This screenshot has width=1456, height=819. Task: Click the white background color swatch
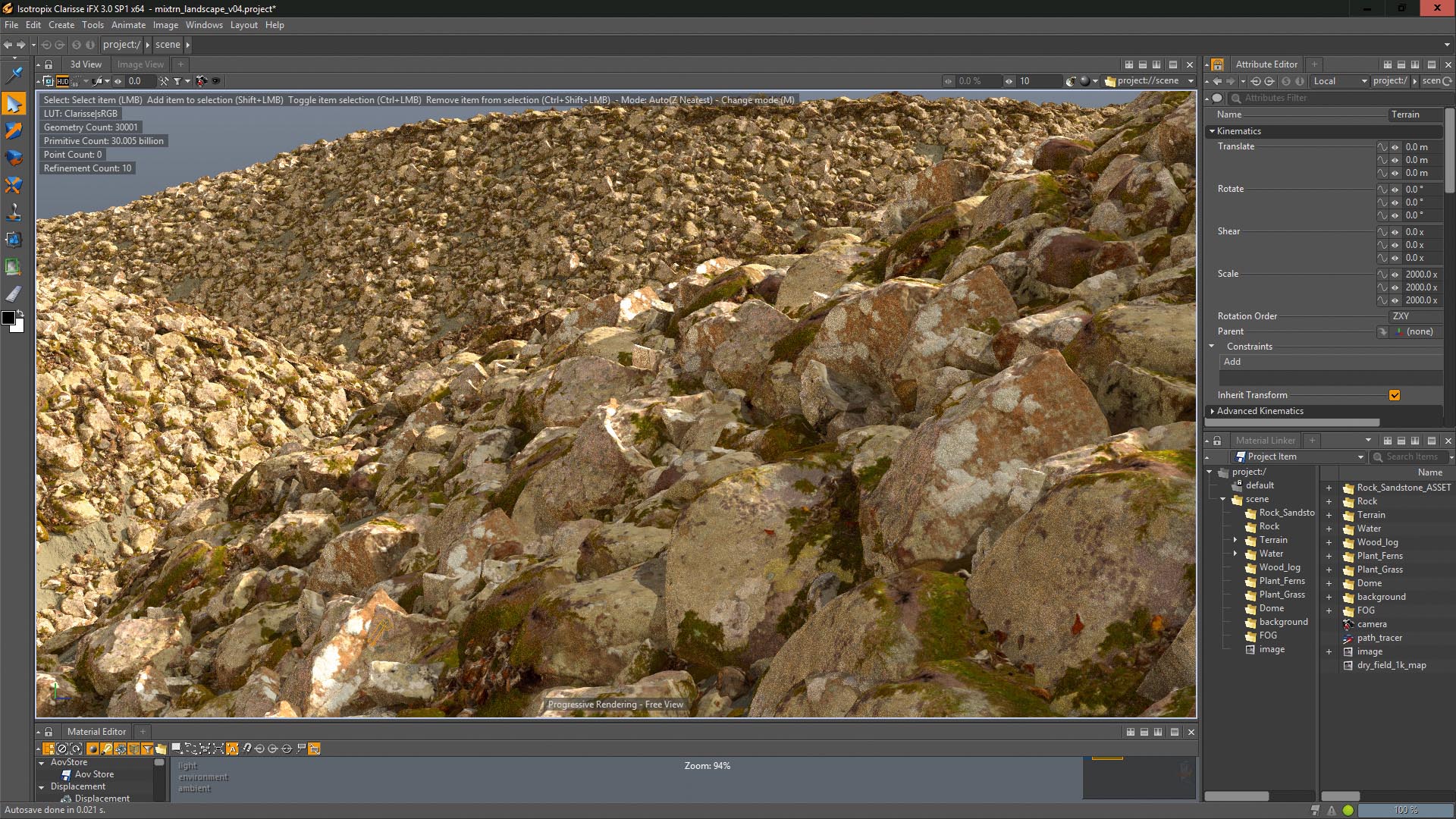coord(19,326)
